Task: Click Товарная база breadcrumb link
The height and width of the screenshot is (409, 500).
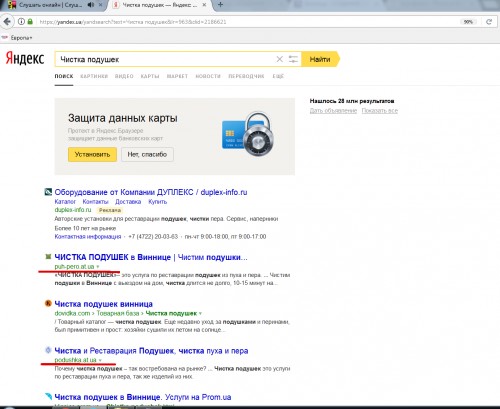Action: coord(118,313)
